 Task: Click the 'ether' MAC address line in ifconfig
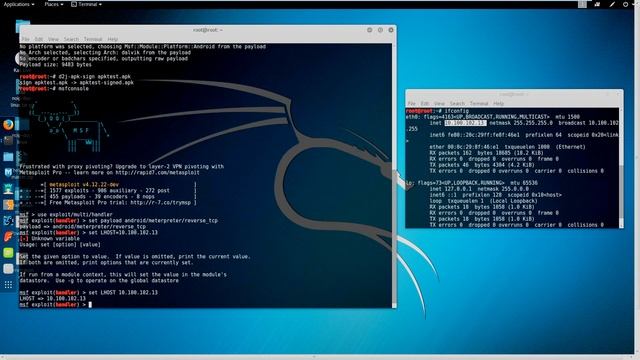click(x=507, y=147)
